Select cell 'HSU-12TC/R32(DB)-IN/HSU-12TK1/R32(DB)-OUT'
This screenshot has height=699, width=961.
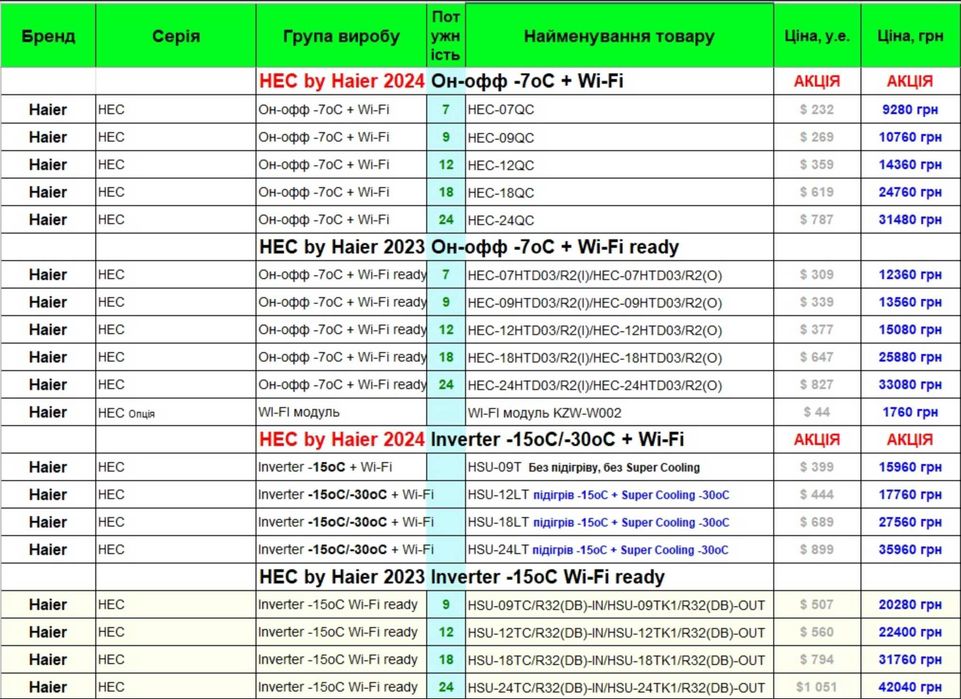[x=619, y=633]
